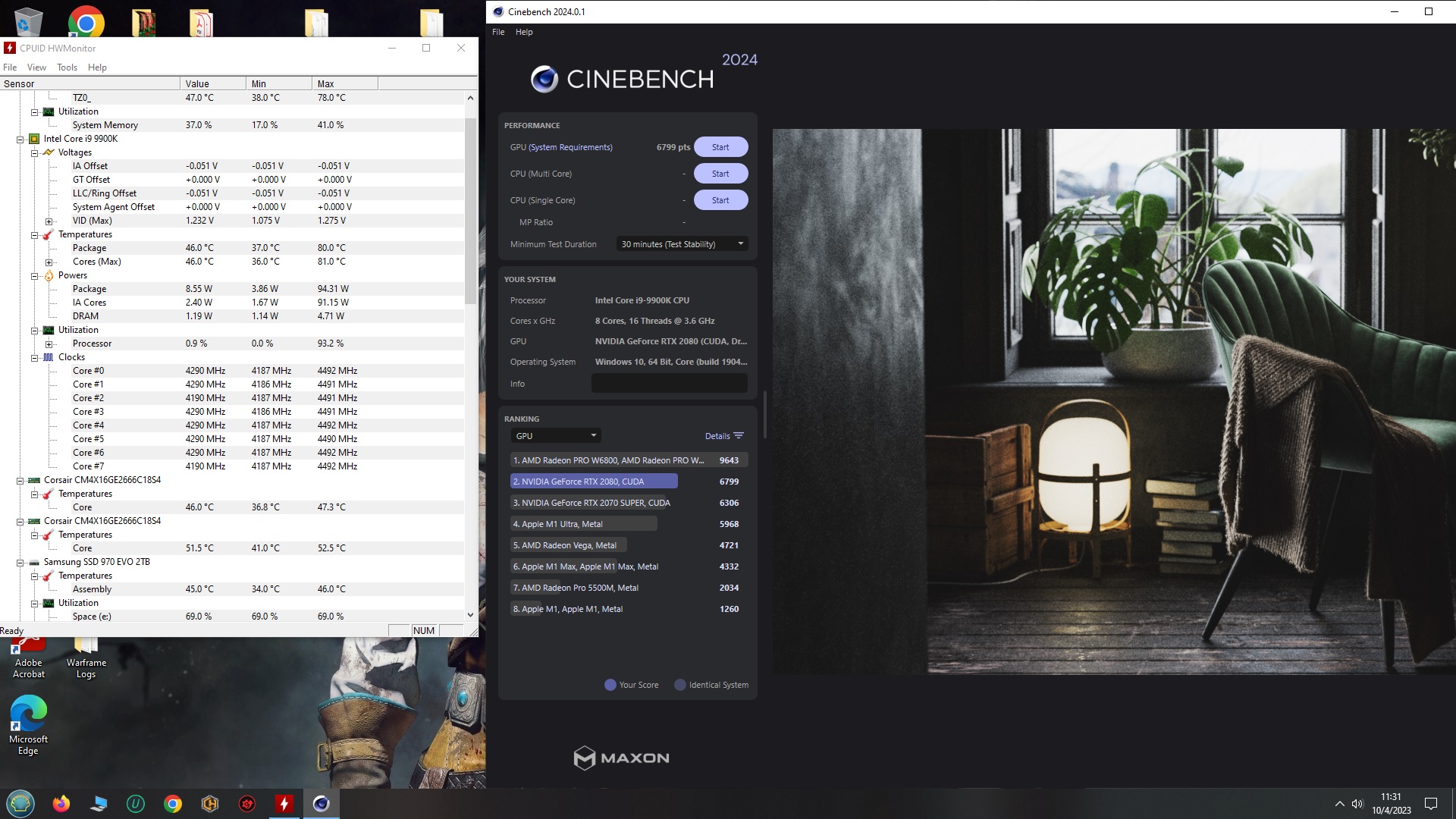Click the Clocks category icon

(x=49, y=357)
